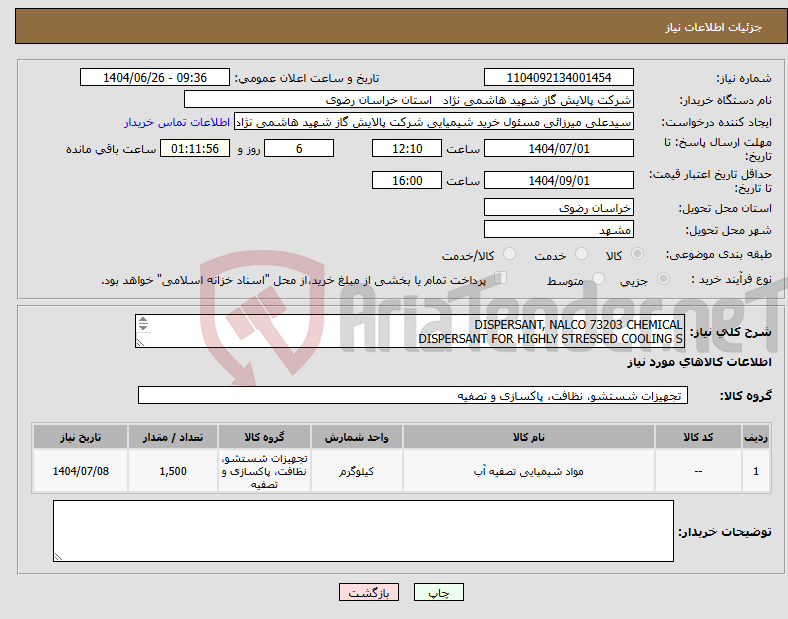Click the page title جزئیات اطلاعات نیاز
The height and width of the screenshot is (619, 788).
point(714,27)
